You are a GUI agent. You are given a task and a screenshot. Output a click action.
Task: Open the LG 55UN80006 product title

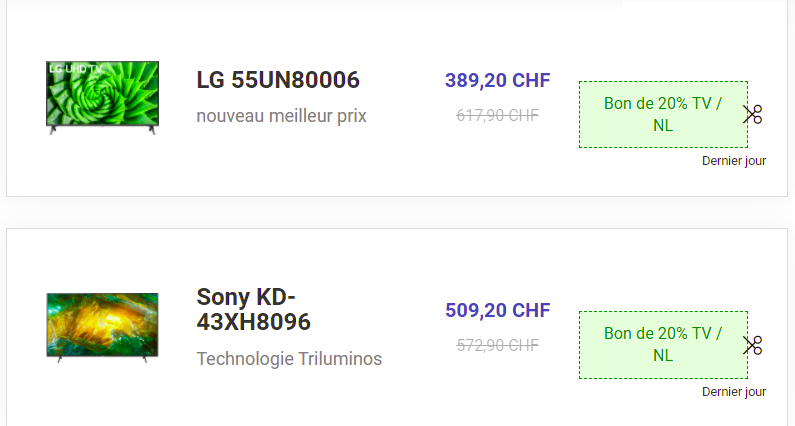click(x=278, y=80)
